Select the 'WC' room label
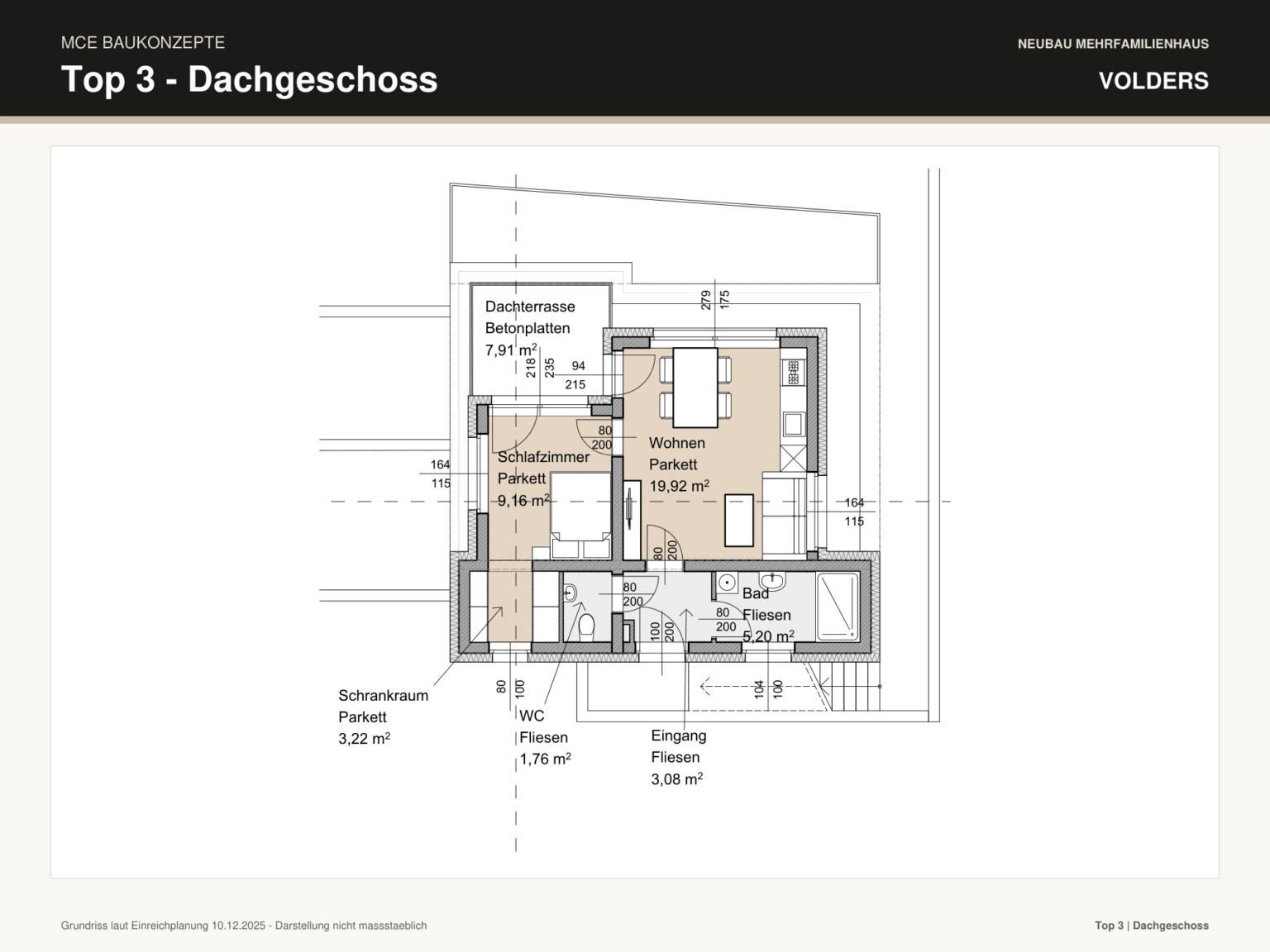The width and height of the screenshot is (1270, 952). click(532, 716)
